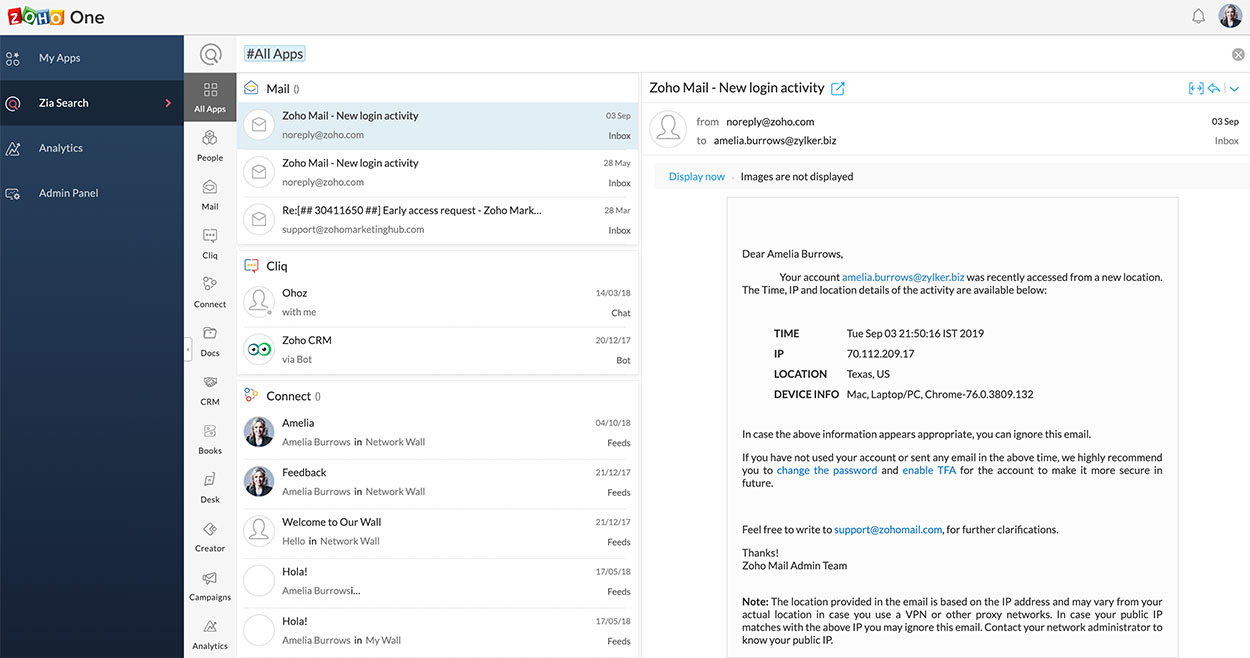Screen dimensions: 1250x658
Task: Open the Early access request email
Action: pyautogui.click(x=438, y=219)
